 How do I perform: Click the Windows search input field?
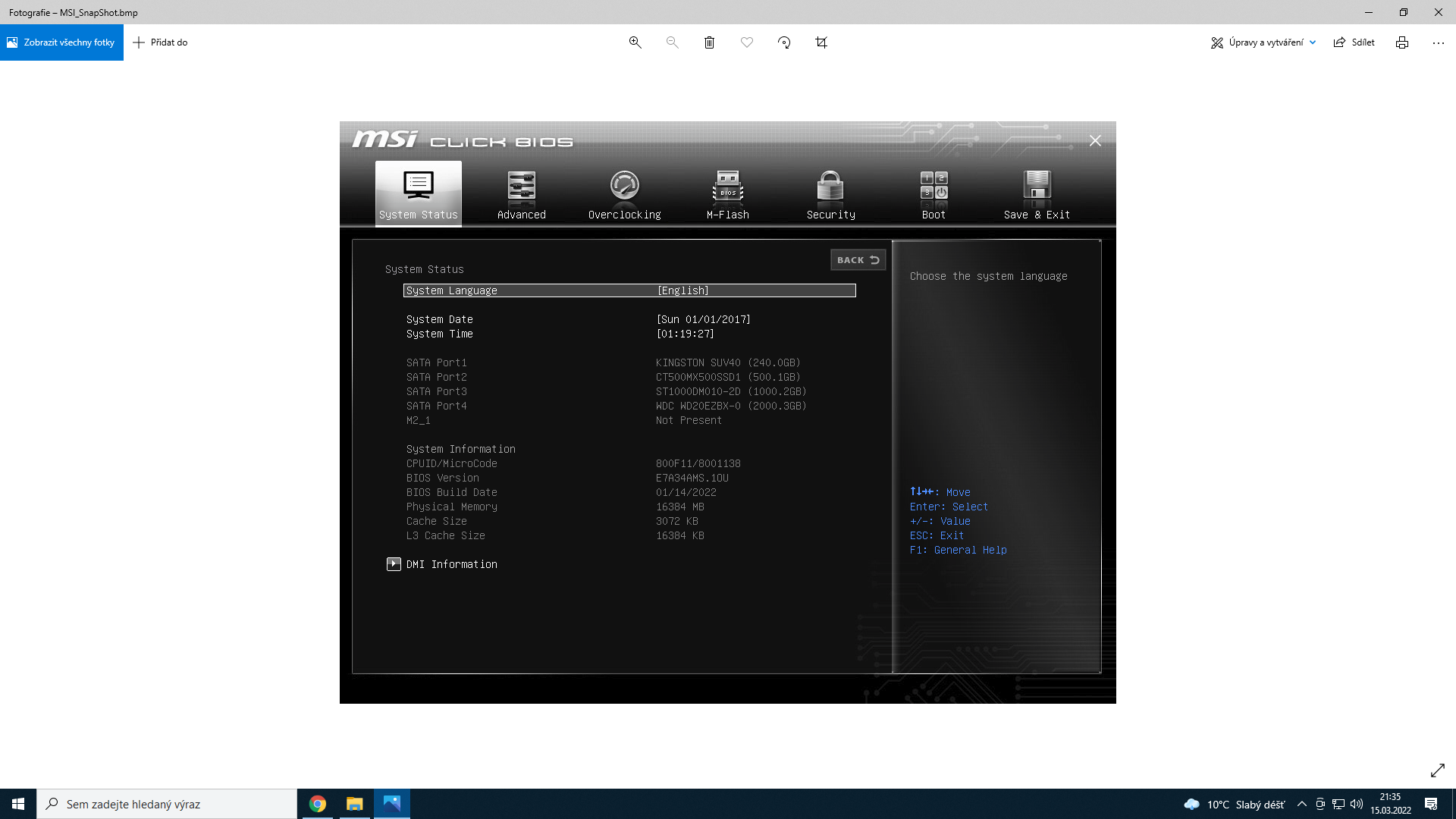[x=167, y=804]
